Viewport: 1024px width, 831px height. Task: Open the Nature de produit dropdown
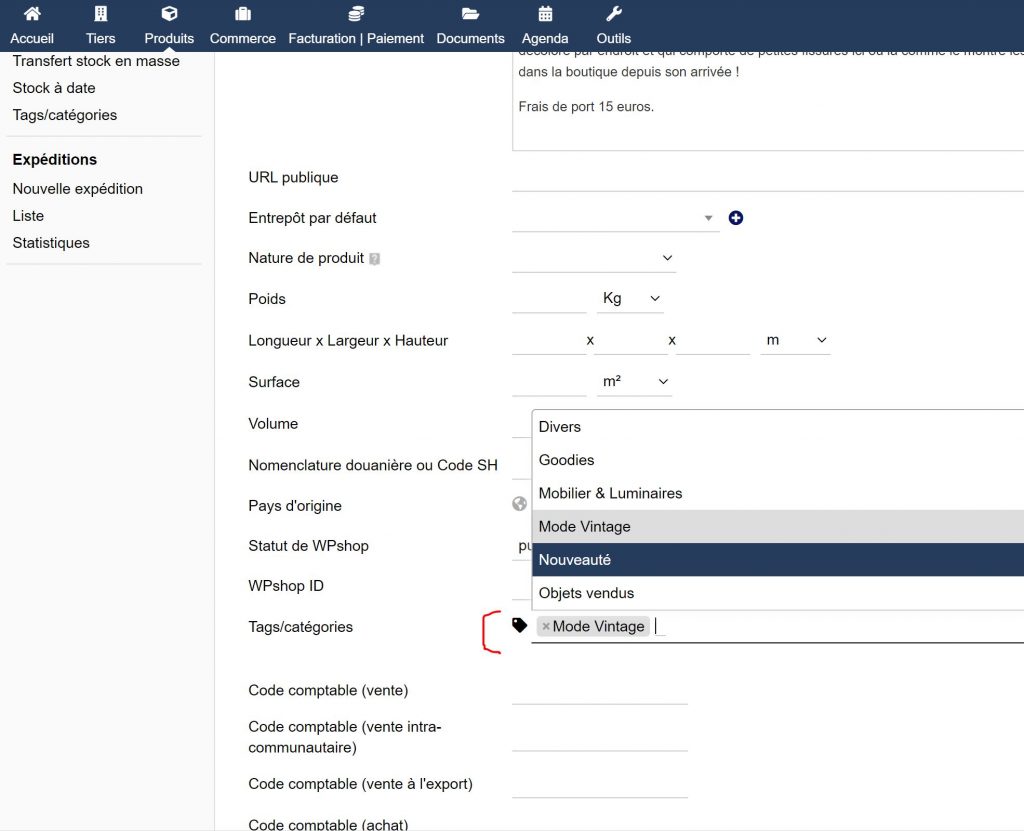pos(667,258)
